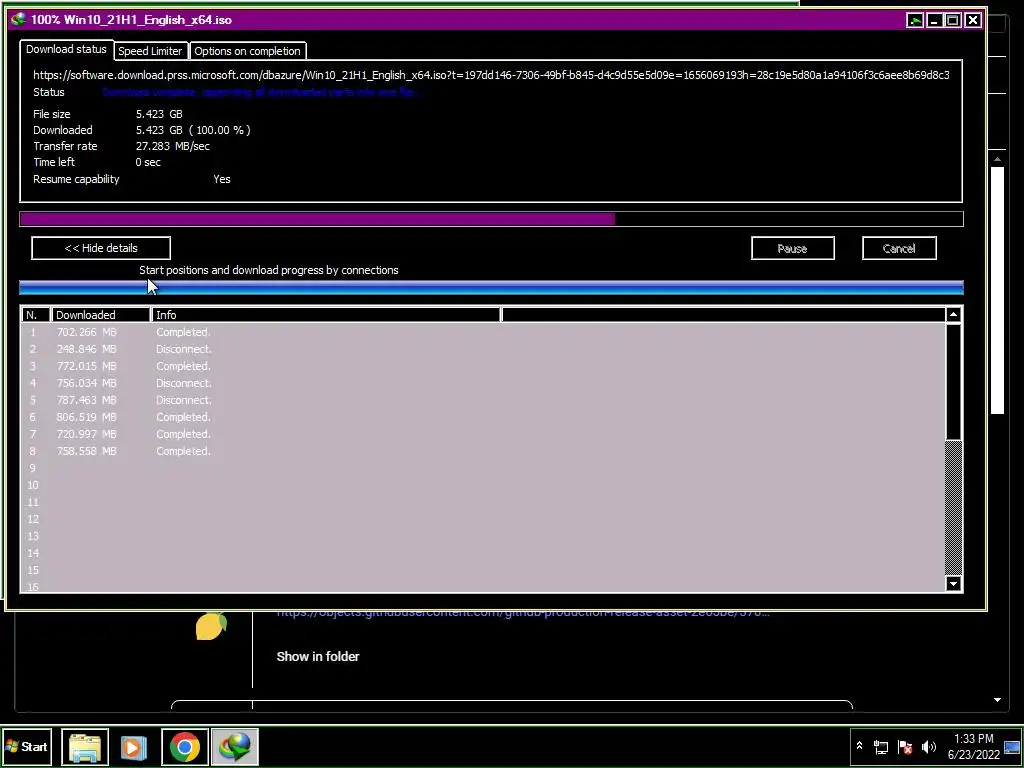Open the clock and date display
The image size is (1024, 768).
point(974,746)
